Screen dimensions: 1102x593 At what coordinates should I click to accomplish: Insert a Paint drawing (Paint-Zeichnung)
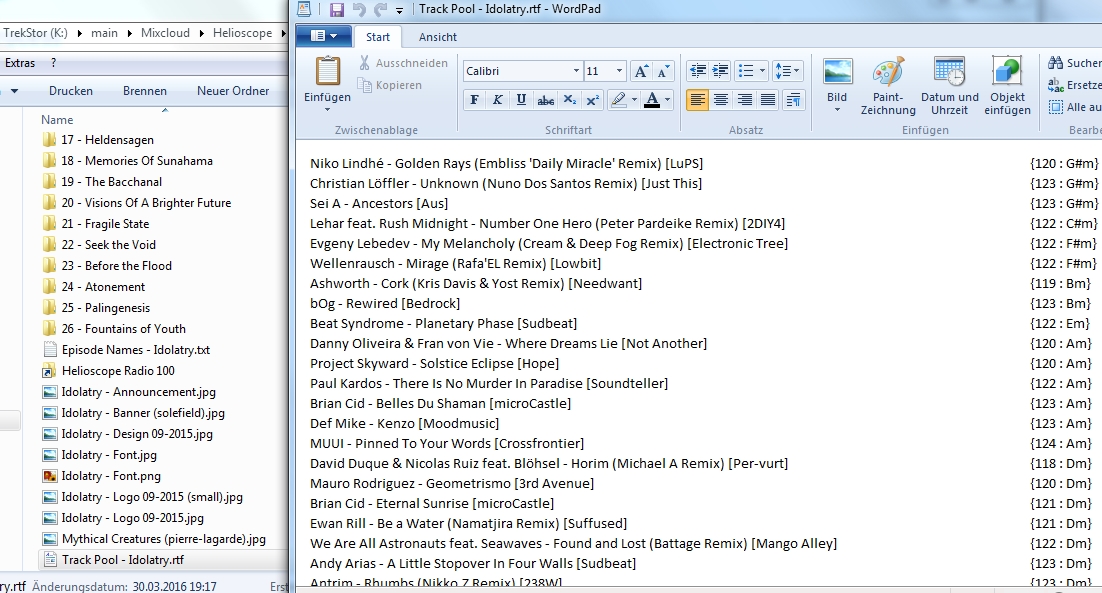coord(887,86)
